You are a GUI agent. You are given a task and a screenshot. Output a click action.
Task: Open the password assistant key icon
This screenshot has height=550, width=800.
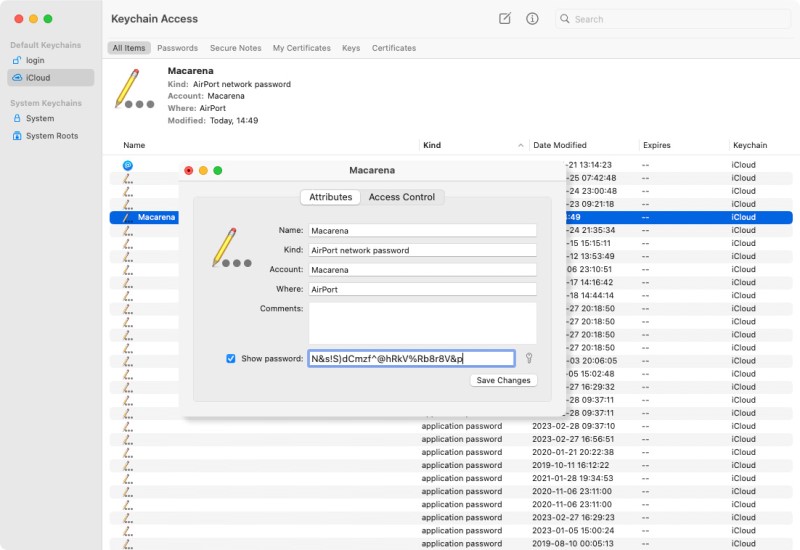[529, 358]
